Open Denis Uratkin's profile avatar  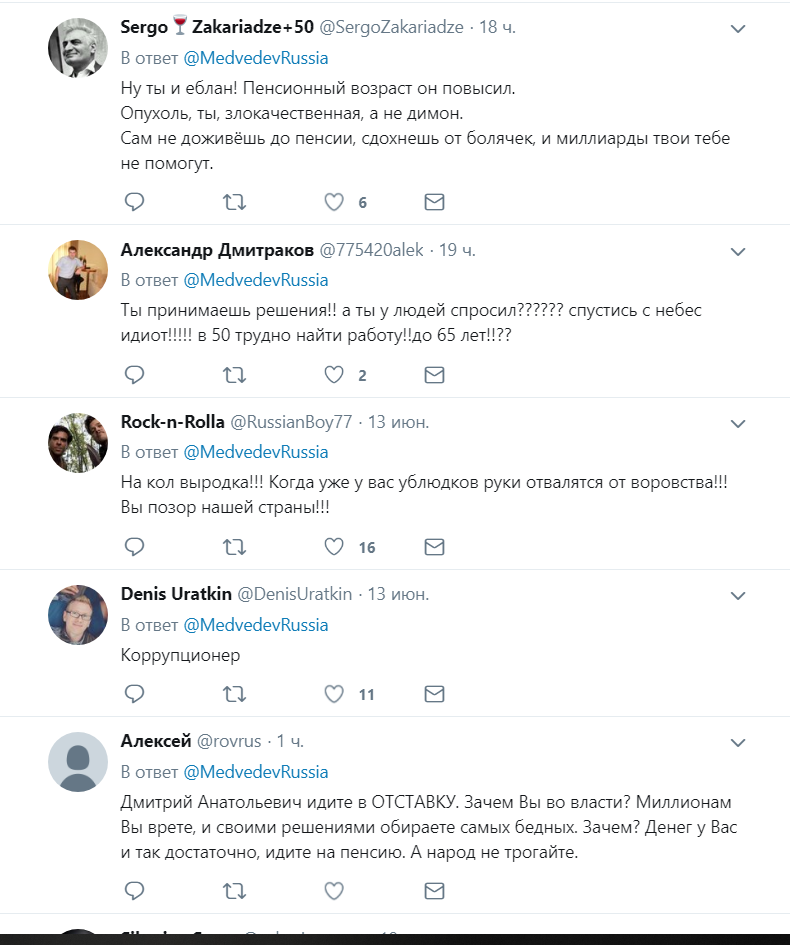pyautogui.click(x=78, y=614)
